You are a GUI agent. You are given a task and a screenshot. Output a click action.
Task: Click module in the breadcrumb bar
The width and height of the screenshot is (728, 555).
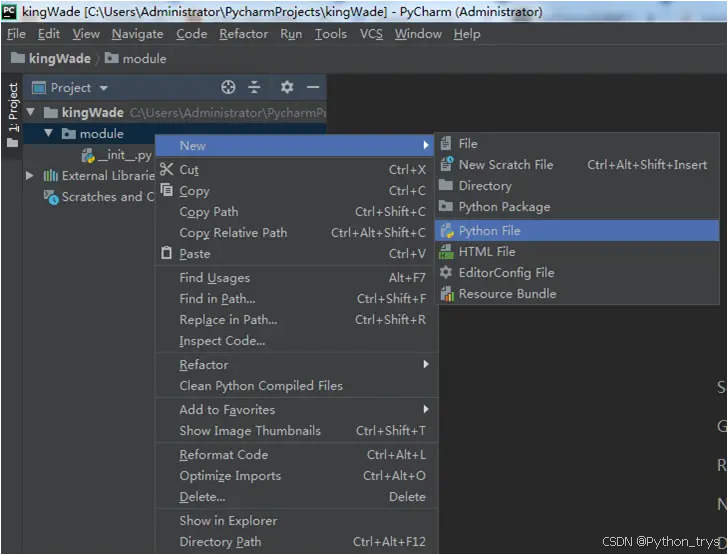click(x=144, y=59)
